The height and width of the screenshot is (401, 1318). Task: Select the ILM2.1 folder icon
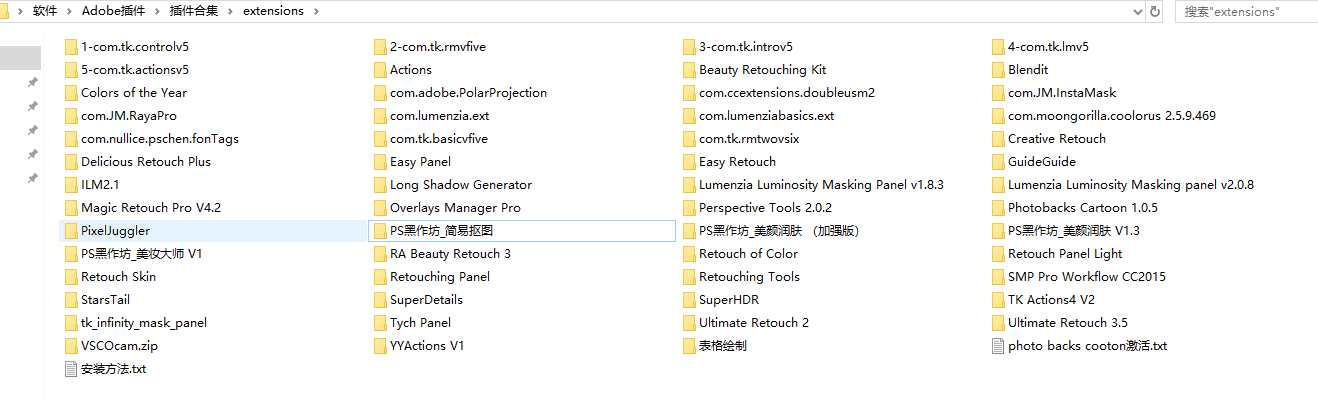[71, 185]
